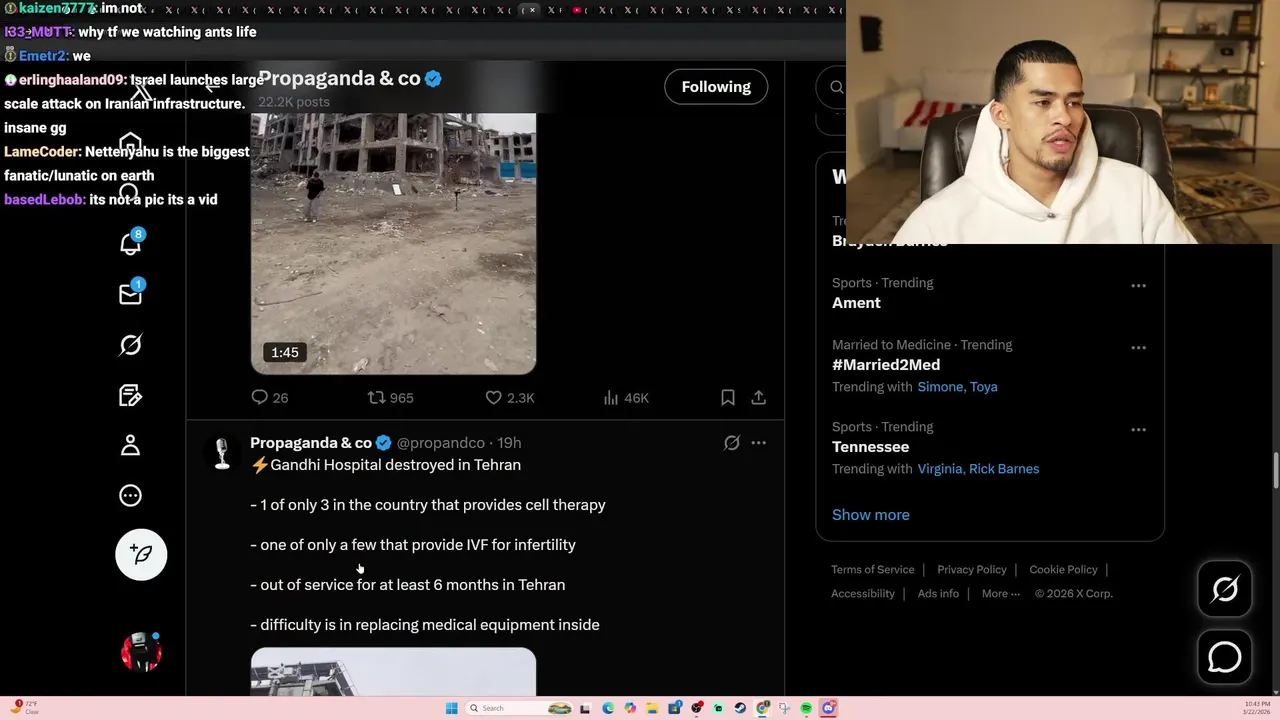Open more options for the Gandhi Hospital post

point(759,442)
